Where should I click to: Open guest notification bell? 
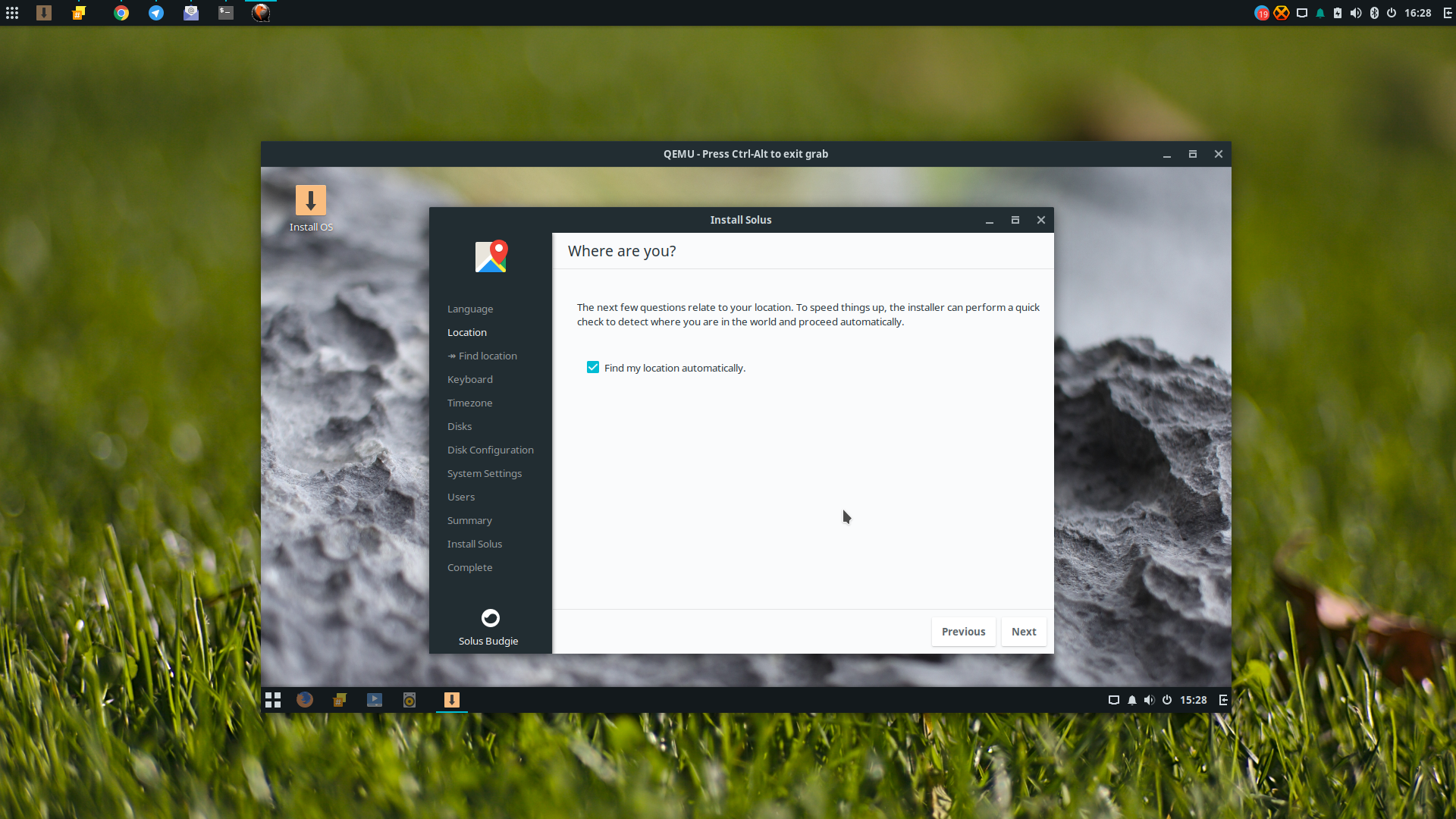point(1132,700)
